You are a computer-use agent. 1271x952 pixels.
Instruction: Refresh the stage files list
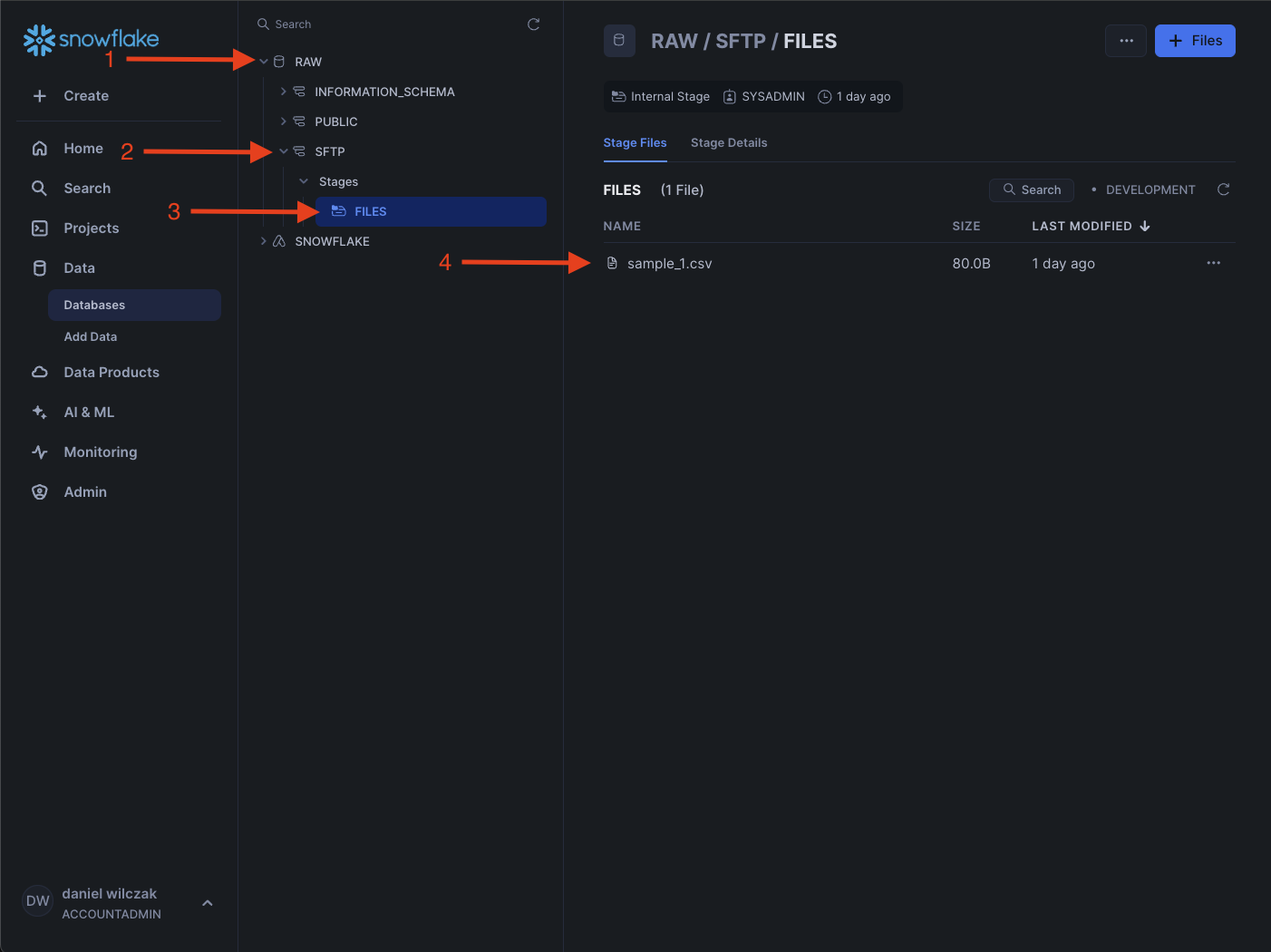click(1223, 189)
